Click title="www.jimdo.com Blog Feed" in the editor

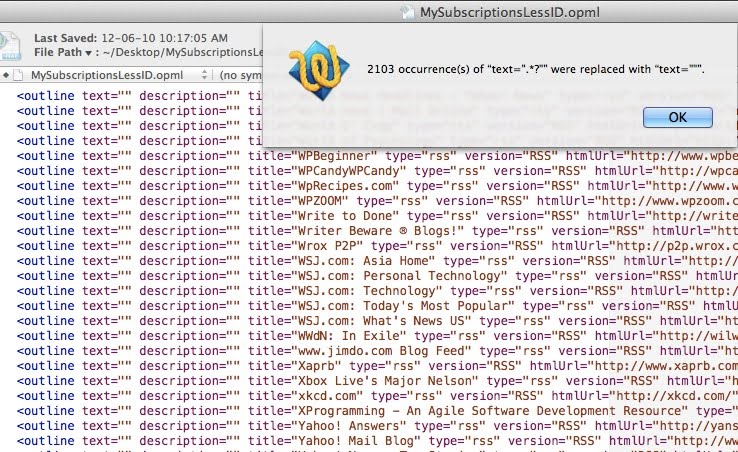(360, 352)
